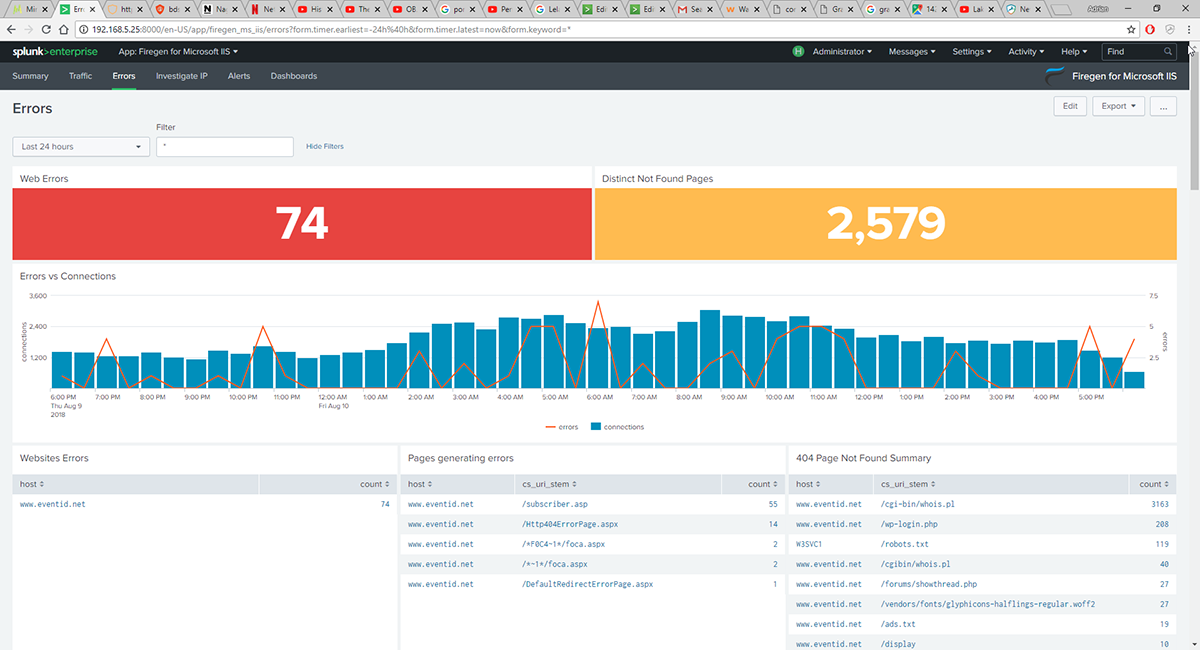The image size is (1200, 650).
Task: Bookmark this page with the star icon
Action: coord(1131,30)
